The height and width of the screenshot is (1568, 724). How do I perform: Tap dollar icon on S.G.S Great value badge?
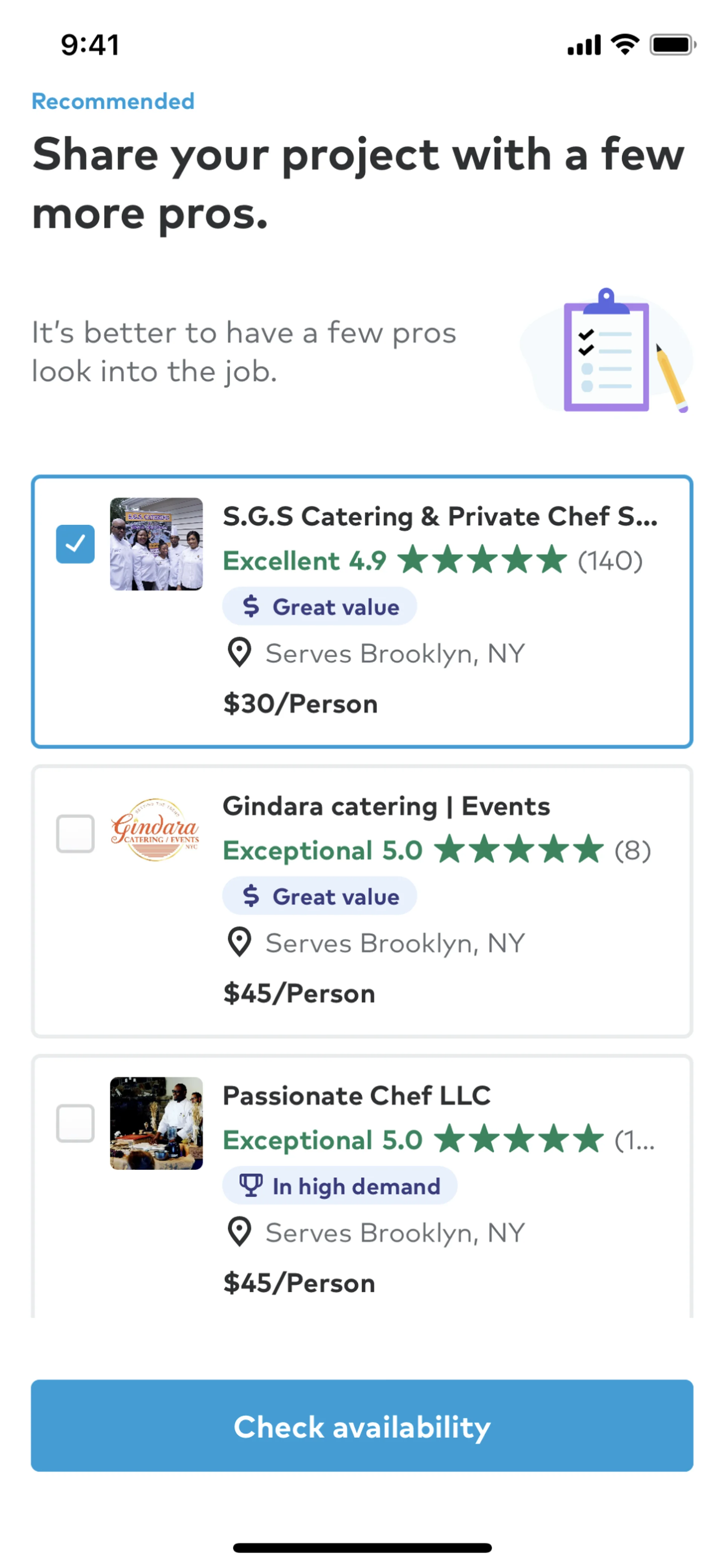[x=250, y=606]
